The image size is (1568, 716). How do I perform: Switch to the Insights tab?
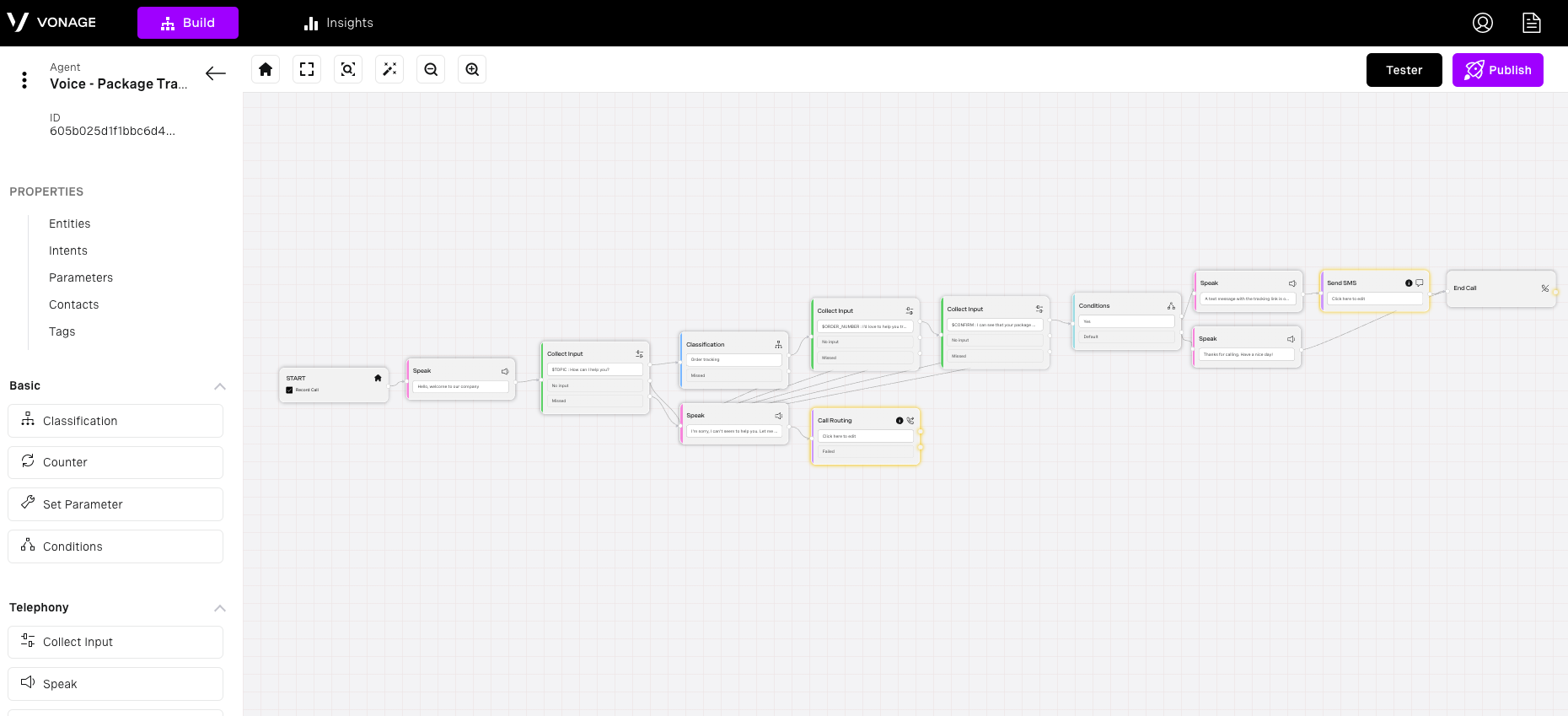click(x=339, y=23)
